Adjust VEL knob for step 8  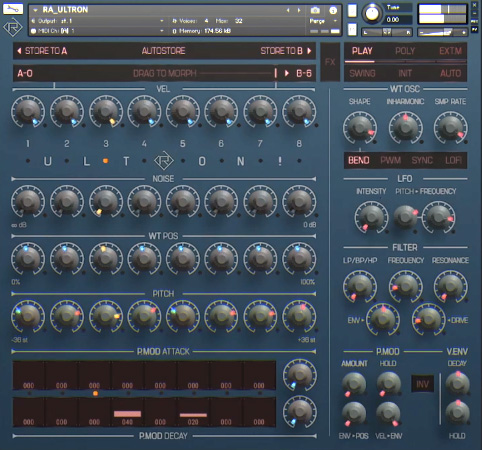coord(299,112)
